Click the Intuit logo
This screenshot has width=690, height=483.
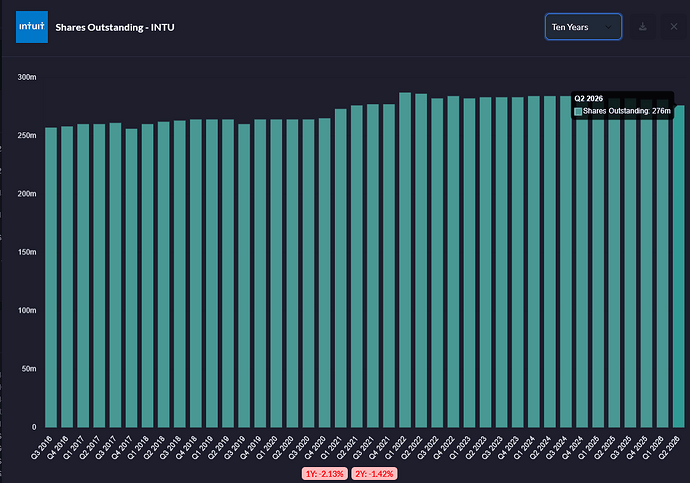coord(32,27)
